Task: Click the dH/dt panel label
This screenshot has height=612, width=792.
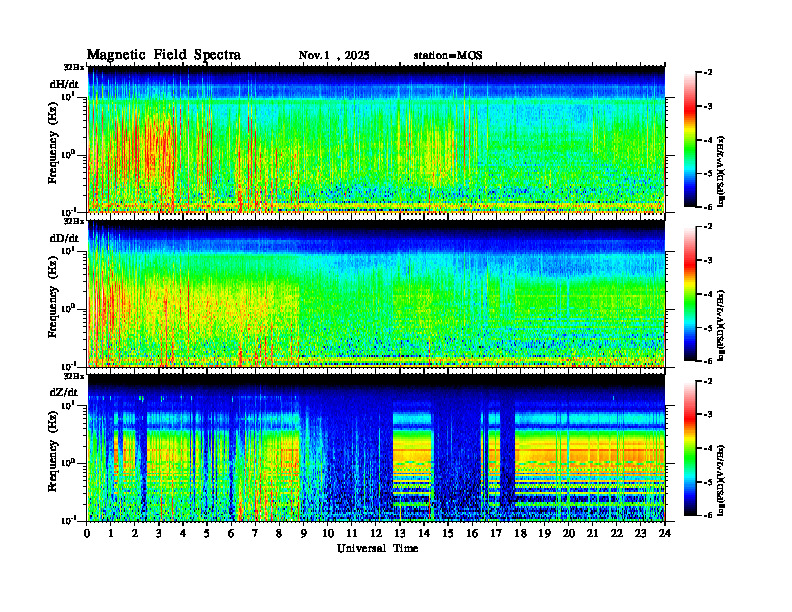Action: pyautogui.click(x=64, y=84)
